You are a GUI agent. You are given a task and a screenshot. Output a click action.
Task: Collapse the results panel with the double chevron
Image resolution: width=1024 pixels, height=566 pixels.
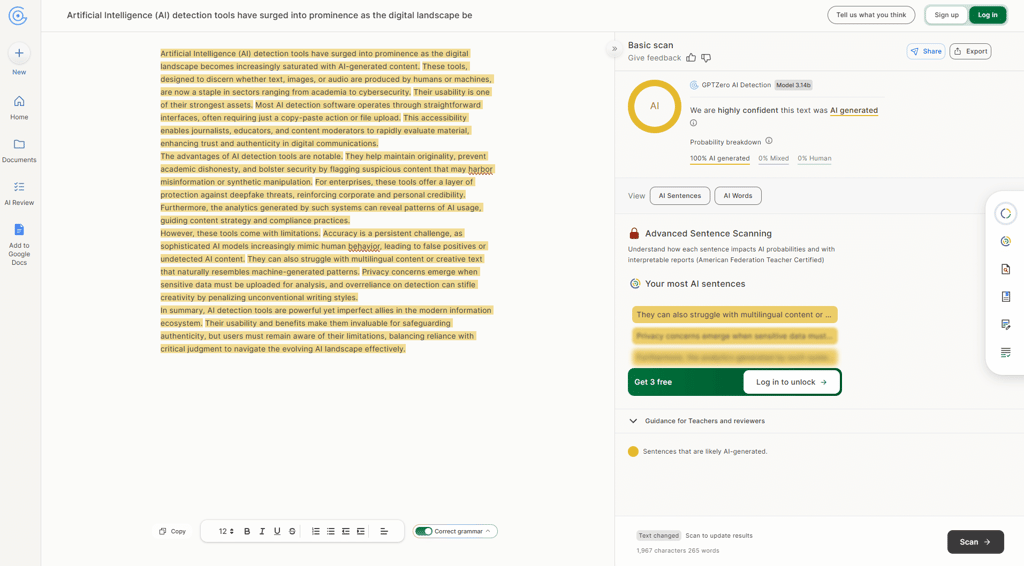pos(614,49)
